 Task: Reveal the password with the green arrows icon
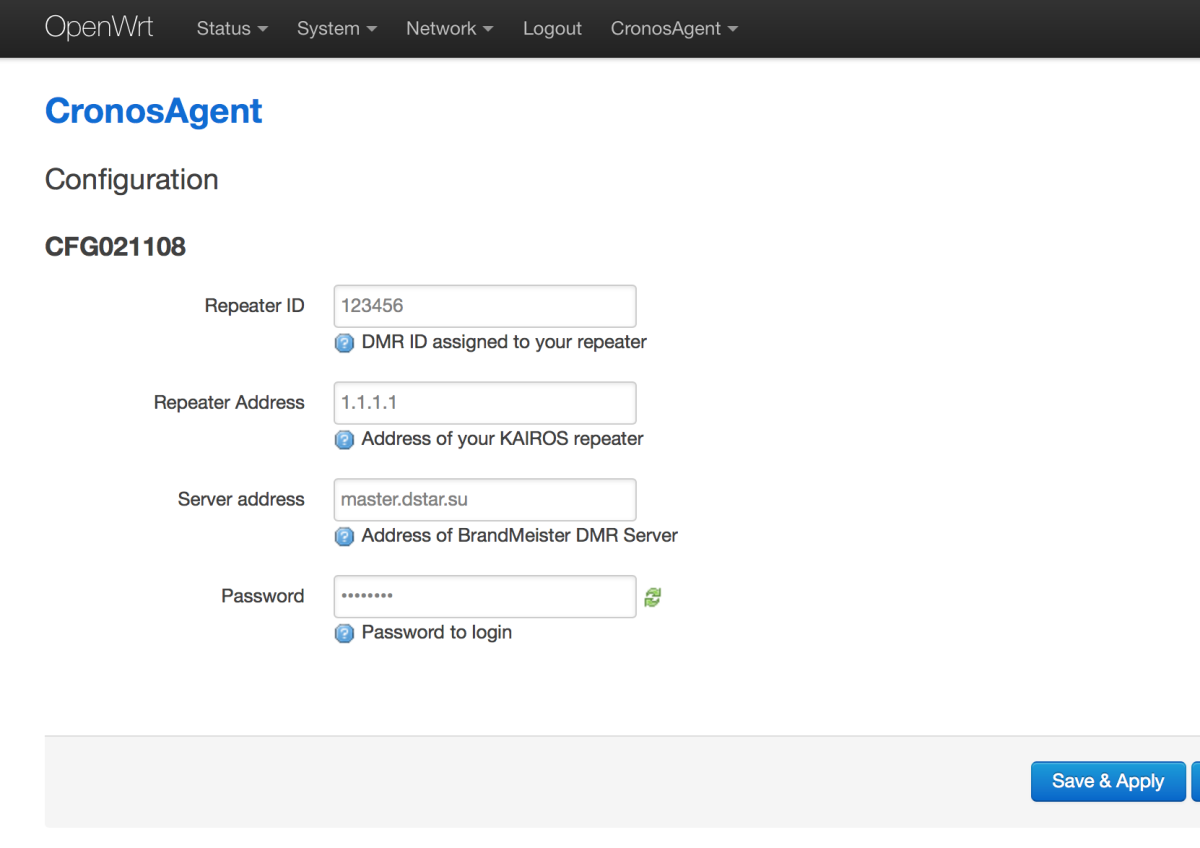[653, 597]
